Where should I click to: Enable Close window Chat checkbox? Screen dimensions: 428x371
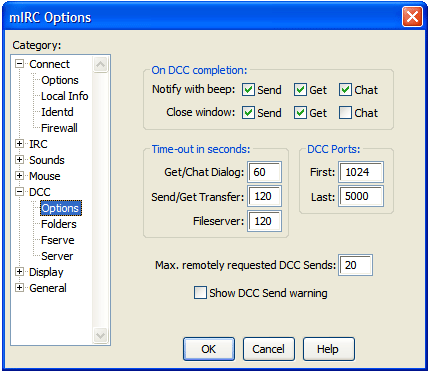345,113
